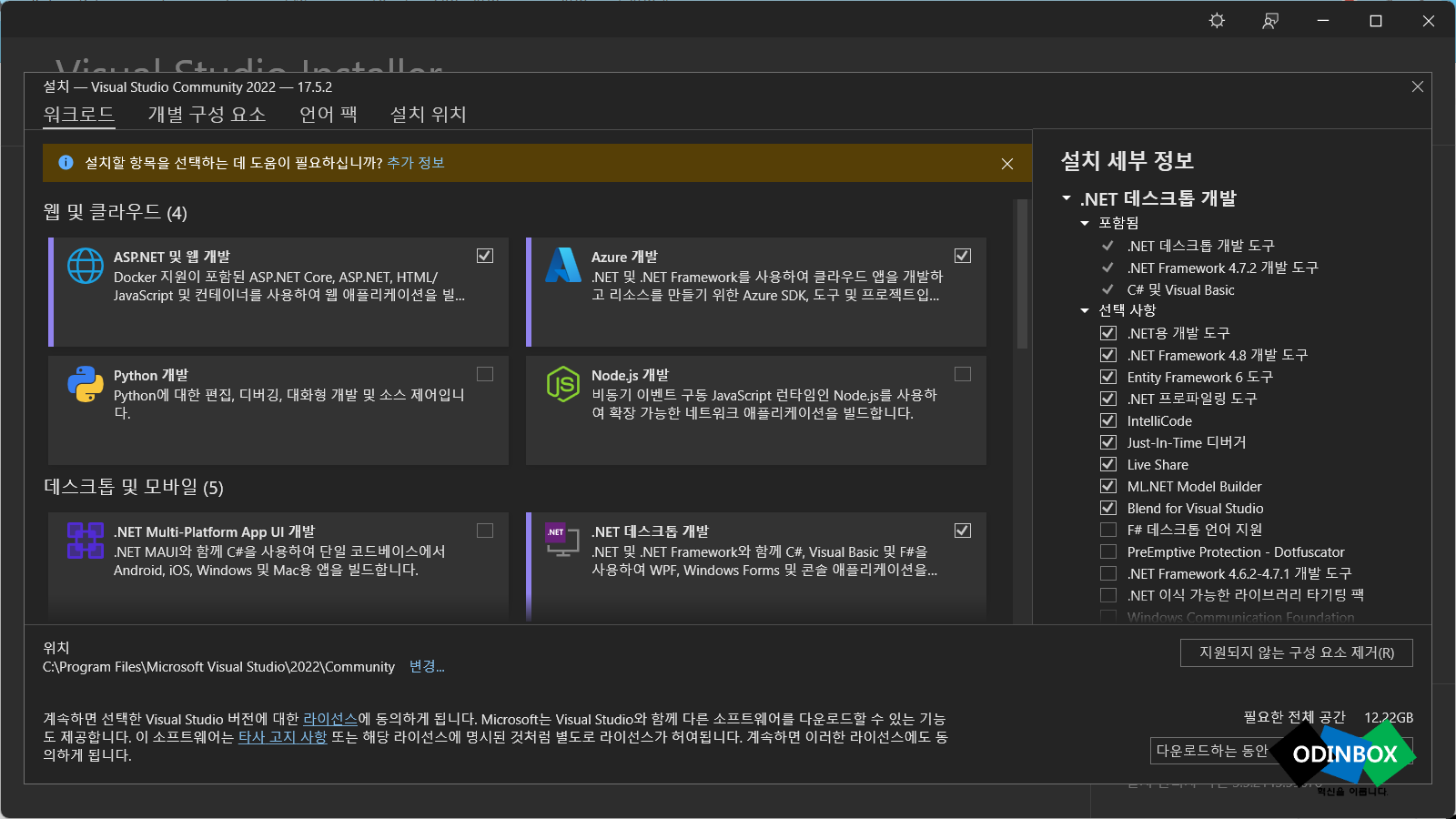Switch to the Installation locations tab
1456x819 pixels.
click(428, 115)
